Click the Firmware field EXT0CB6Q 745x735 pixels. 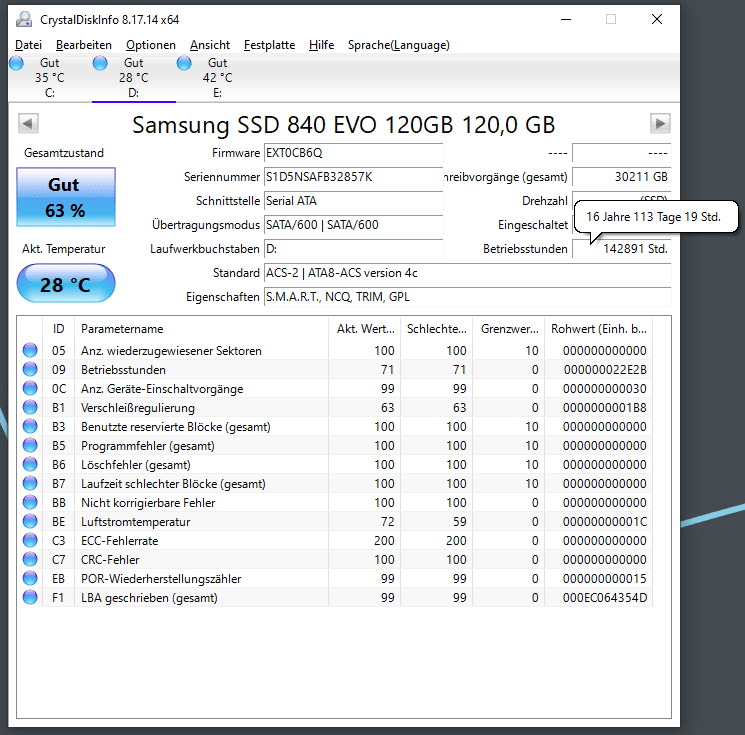pyautogui.click(x=353, y=153)
